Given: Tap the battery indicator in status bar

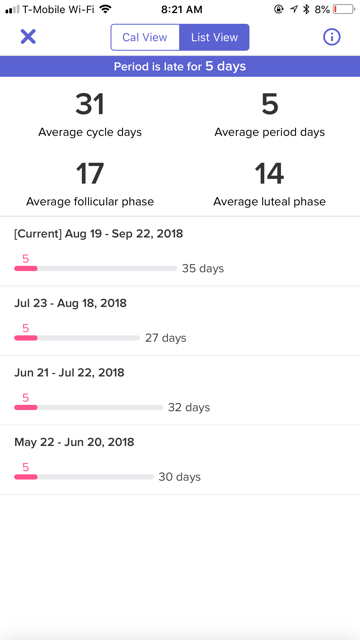Looking at the screenshot, I should (344, 9).
